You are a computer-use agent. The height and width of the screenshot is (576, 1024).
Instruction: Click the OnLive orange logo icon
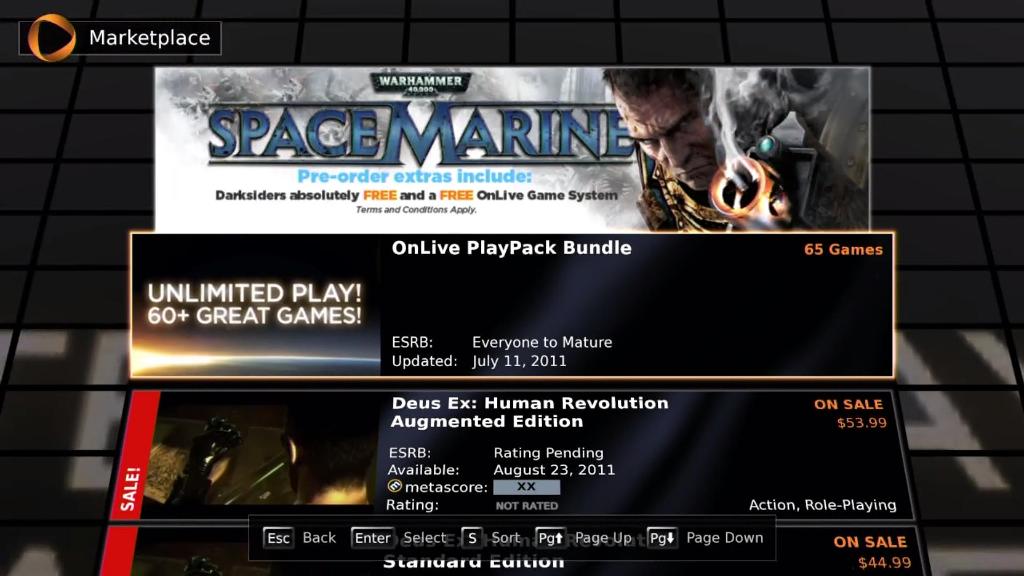52,38
